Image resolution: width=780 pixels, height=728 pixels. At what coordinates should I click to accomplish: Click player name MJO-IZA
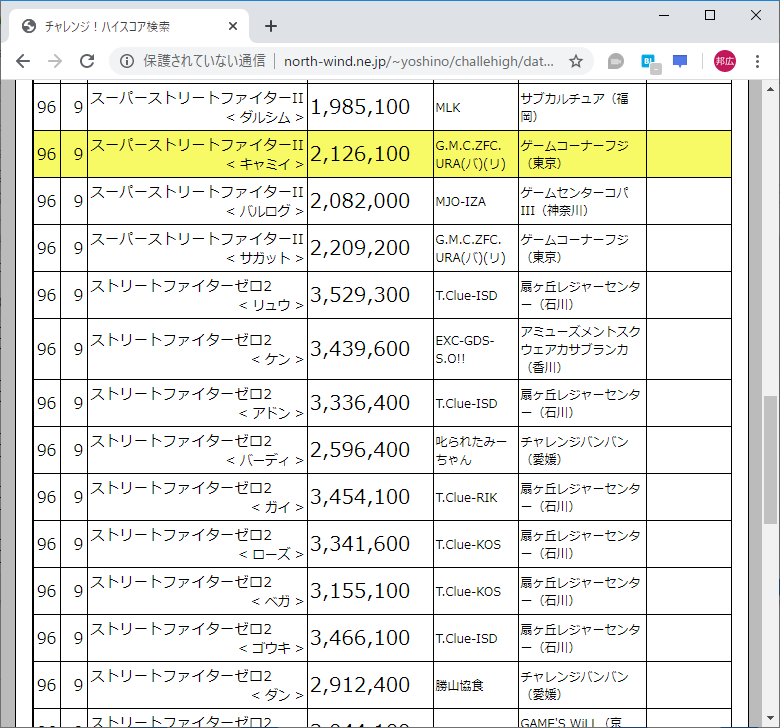pos(461,202)
